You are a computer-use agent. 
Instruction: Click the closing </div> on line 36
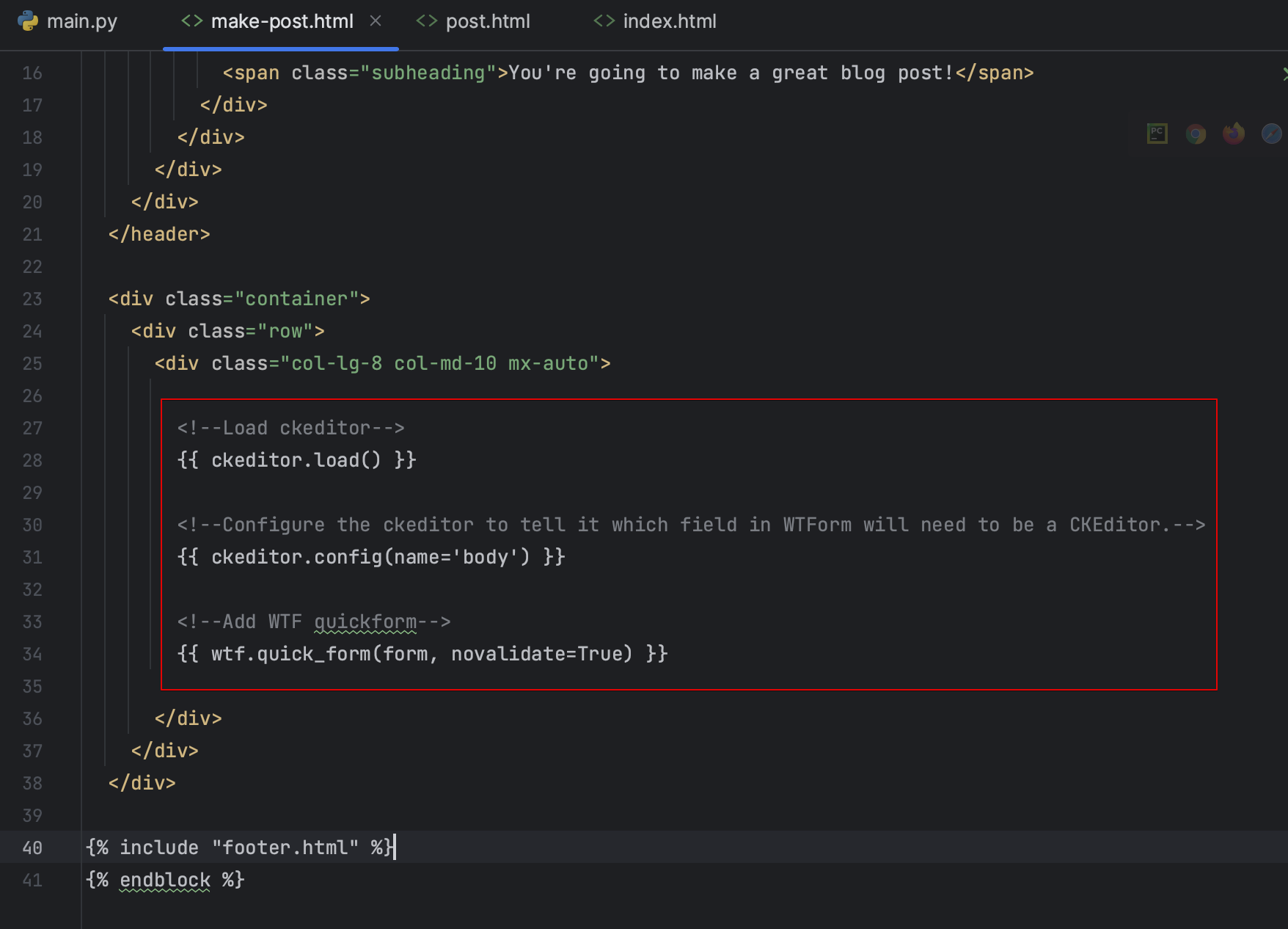coord(189,718)
